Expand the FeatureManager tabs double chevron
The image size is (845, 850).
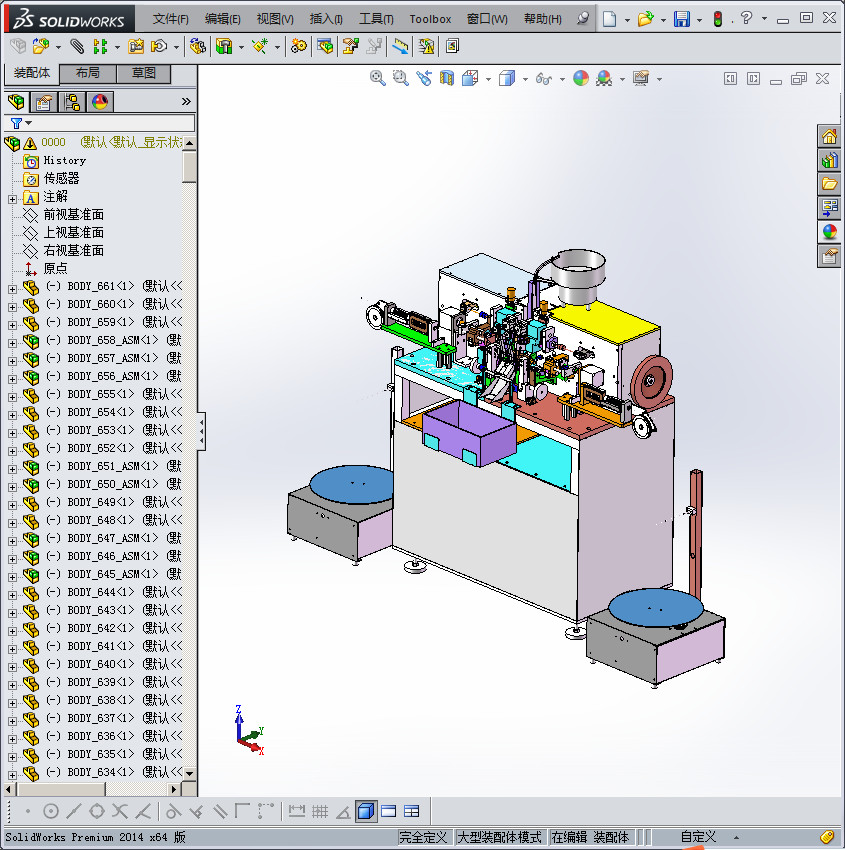pos(186,101)
